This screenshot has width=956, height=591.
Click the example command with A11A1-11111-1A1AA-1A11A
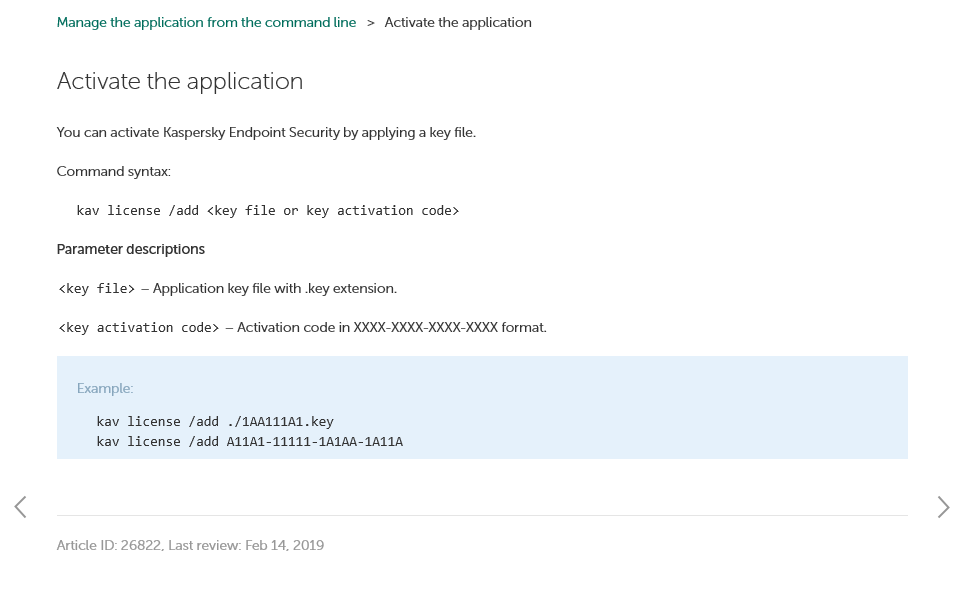249,442
